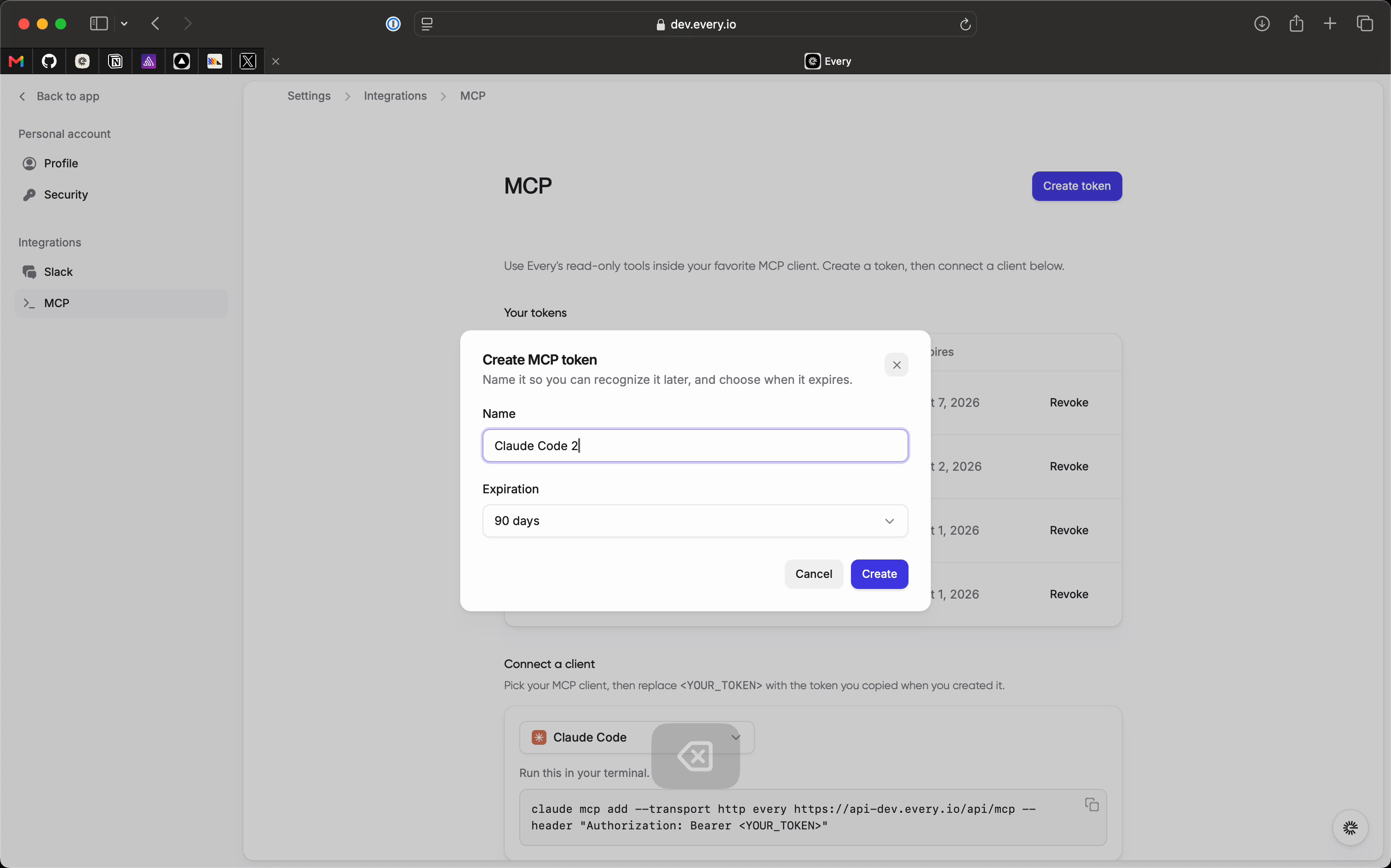
Task: Select the Every tab
Action: (x=828, y=62)
